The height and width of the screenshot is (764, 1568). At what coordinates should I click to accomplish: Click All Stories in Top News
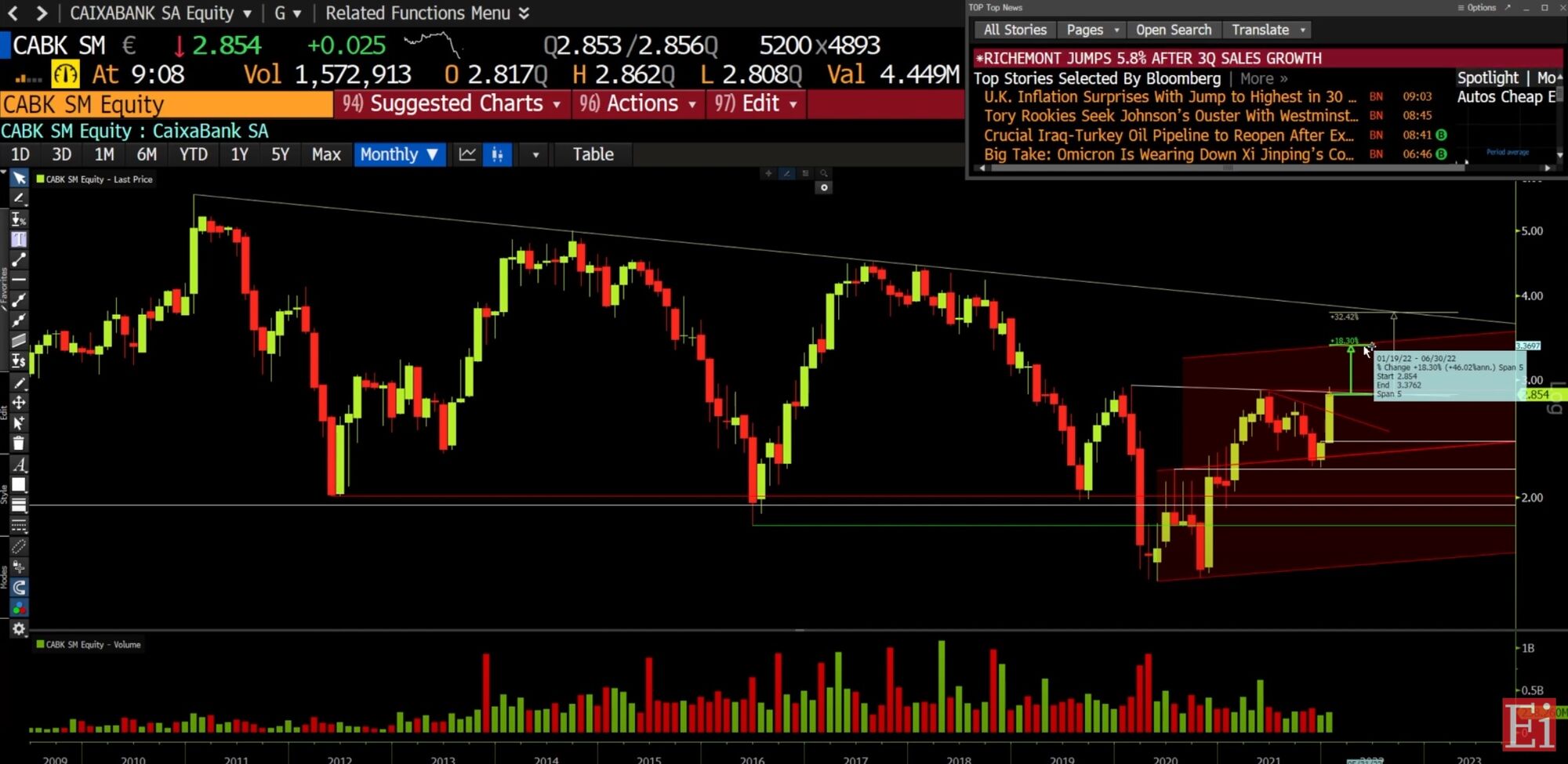(1014, 30)
